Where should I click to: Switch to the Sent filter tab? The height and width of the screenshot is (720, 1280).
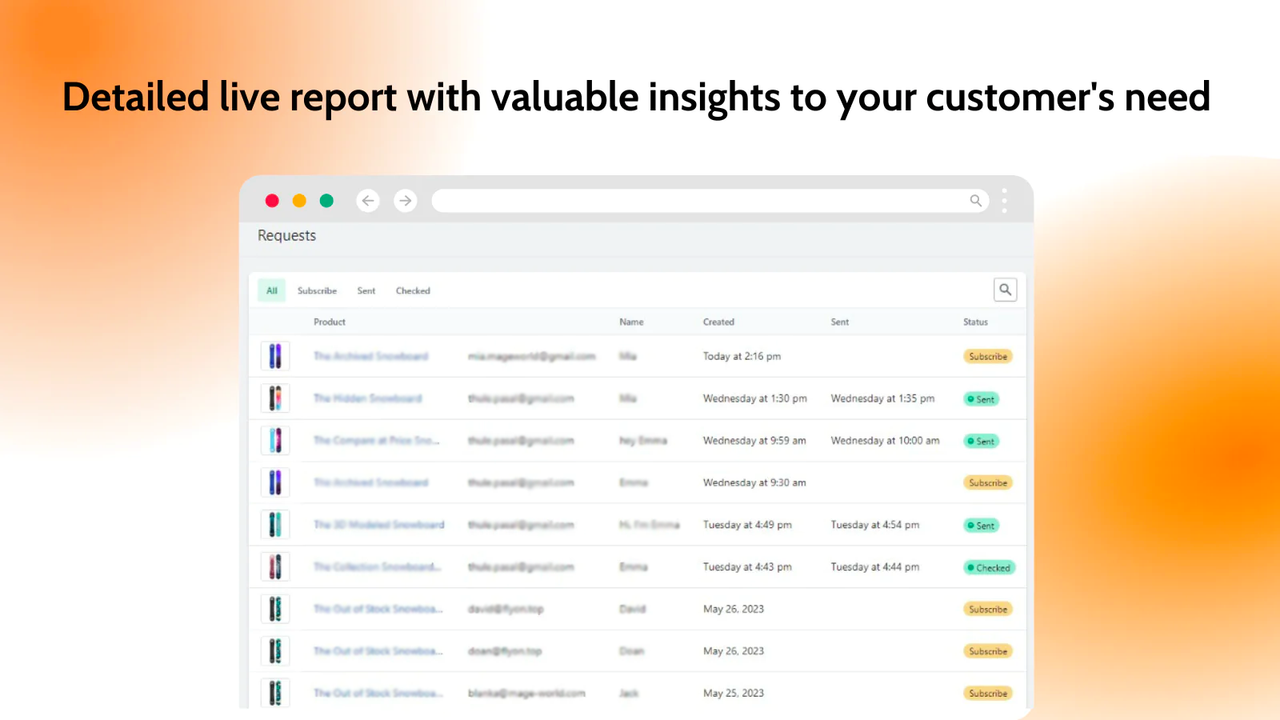(x=365, y=290)
